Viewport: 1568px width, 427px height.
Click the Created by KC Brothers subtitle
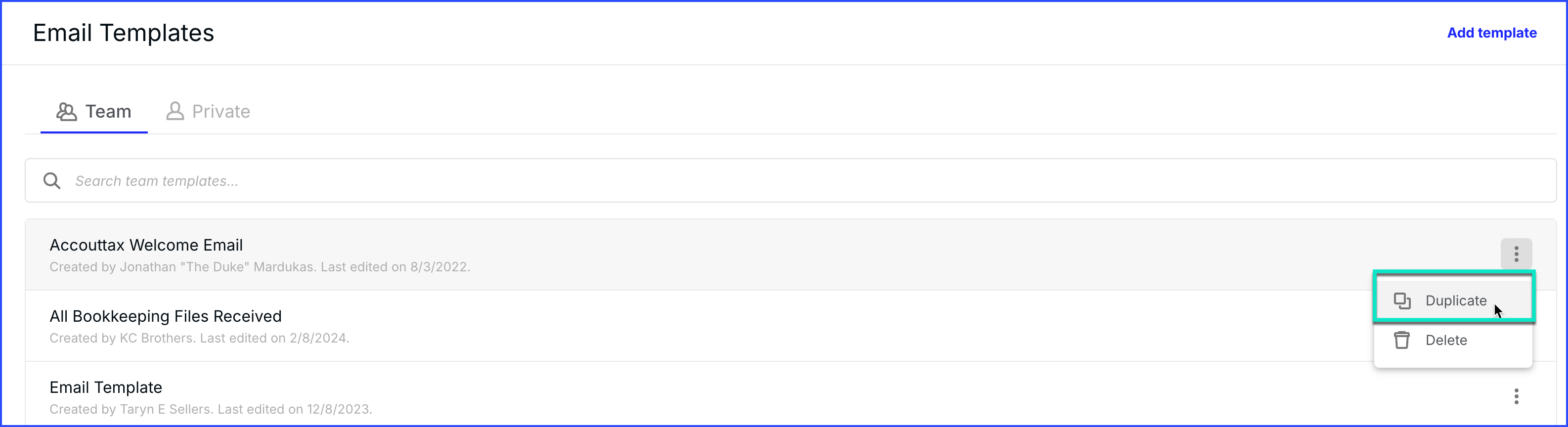point(199,338)
